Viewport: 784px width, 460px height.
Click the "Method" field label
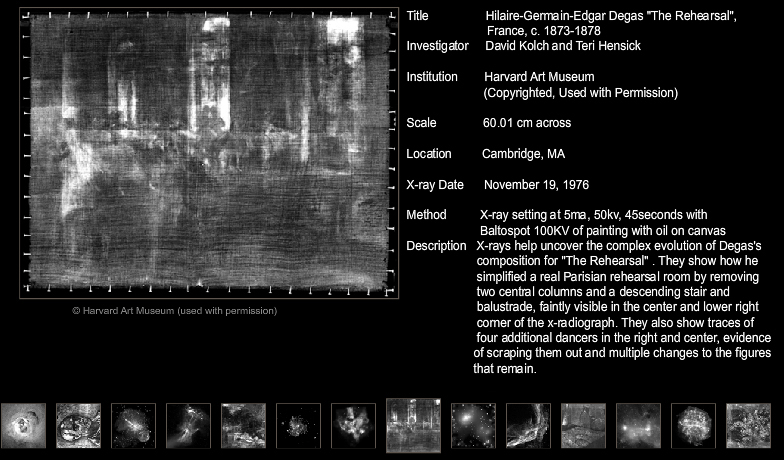(x=426, y=215)
